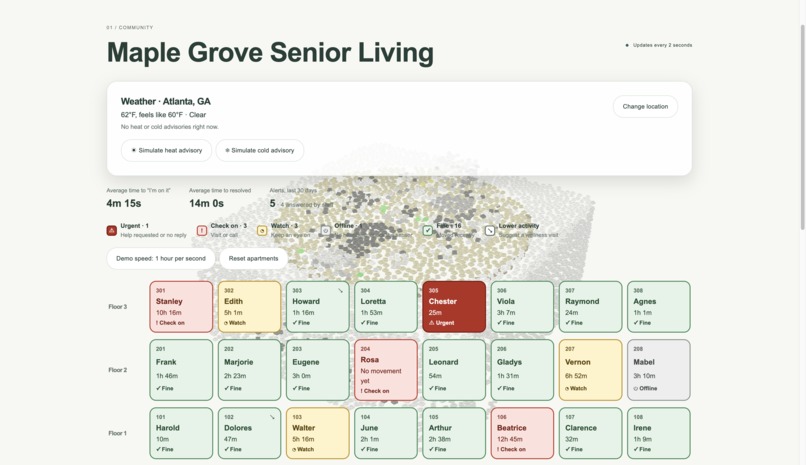Click the Watch legend yellow icon

pyautogui.click(x=262, y=231)
